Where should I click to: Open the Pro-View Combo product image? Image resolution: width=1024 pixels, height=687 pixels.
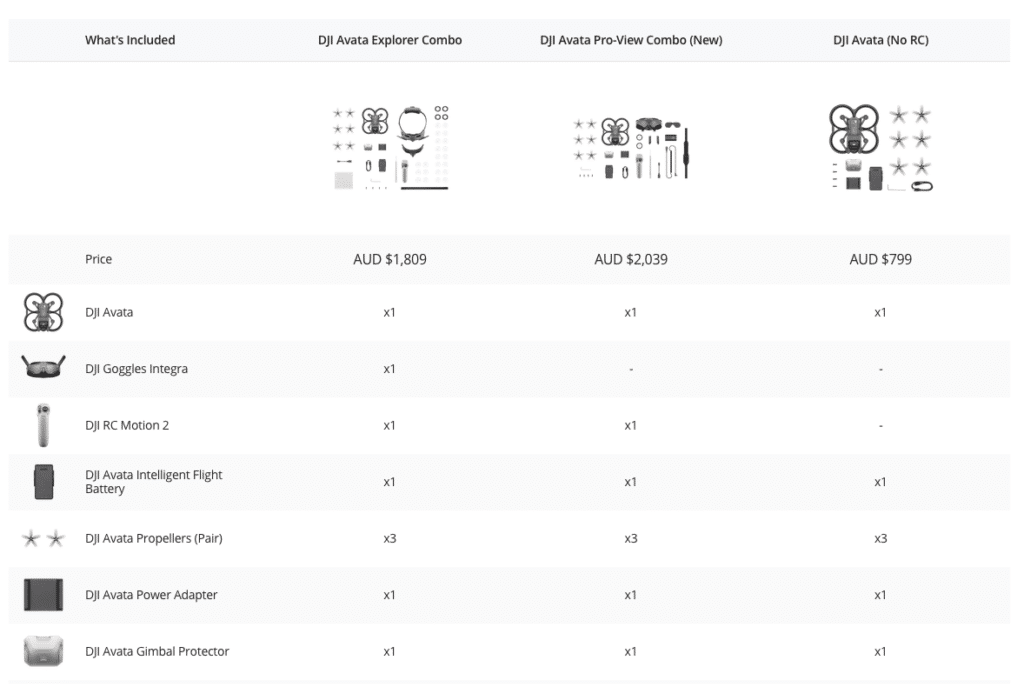[631, 147]
